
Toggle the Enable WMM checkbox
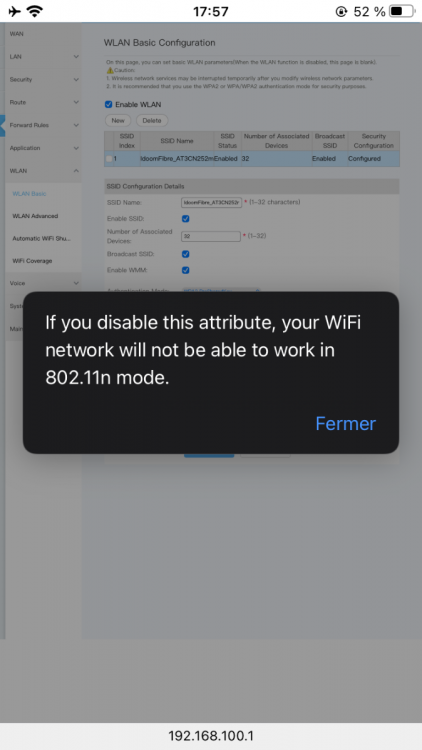pyautogui.click(x=186, y=270)
